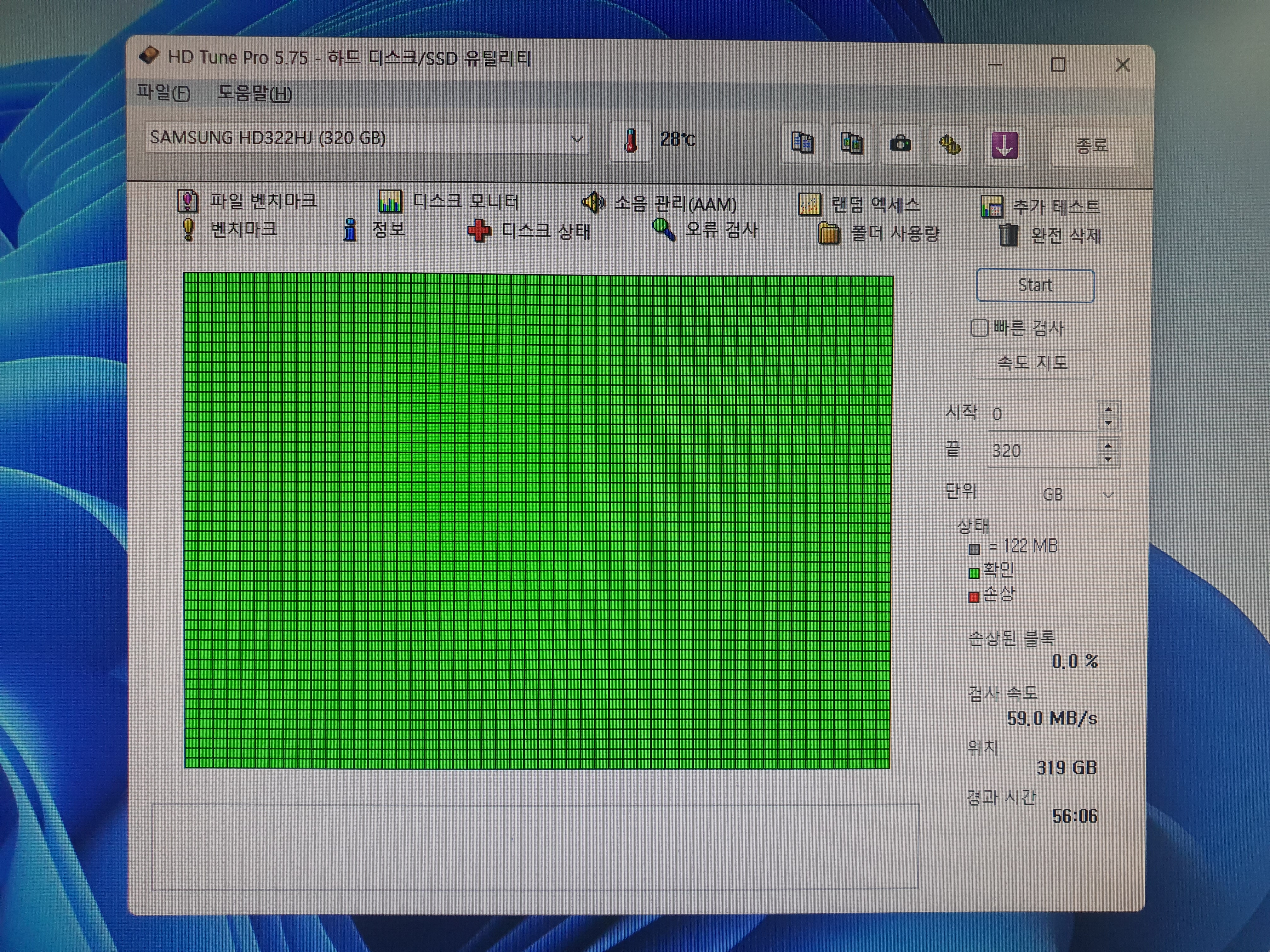
Task: Click the 59.0 MB/s scan speed value
Action: pyautogui.click(x=1052, y=718)
